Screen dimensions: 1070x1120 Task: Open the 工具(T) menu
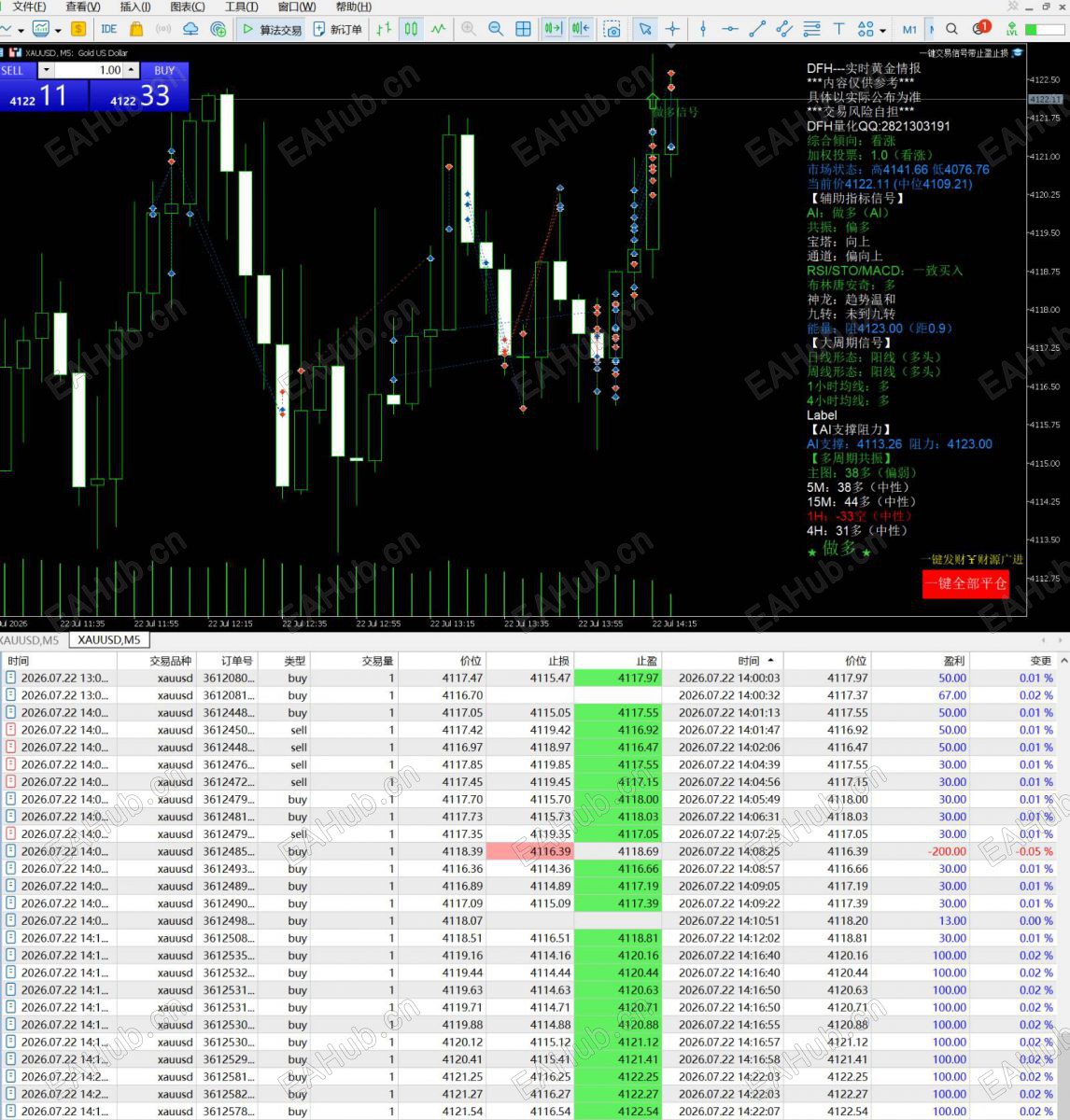point(241,7)
